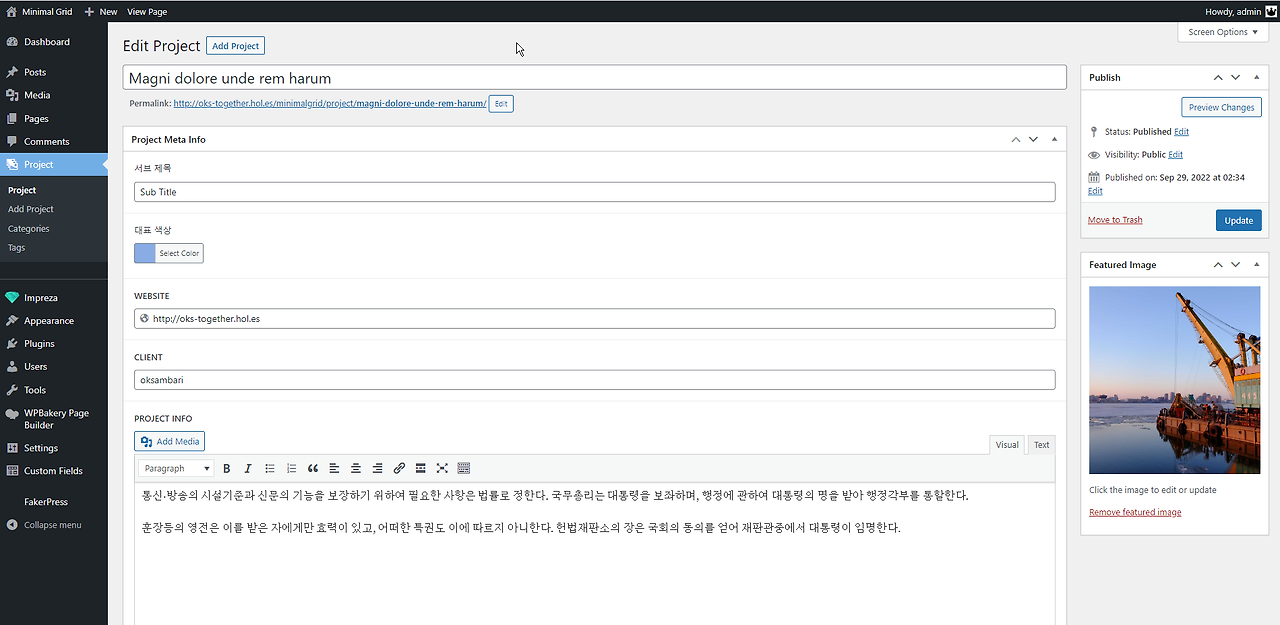Screen dimensions: 1280x625
Task: Click the Add Project button beside title
Action: (x=235, y=46)
